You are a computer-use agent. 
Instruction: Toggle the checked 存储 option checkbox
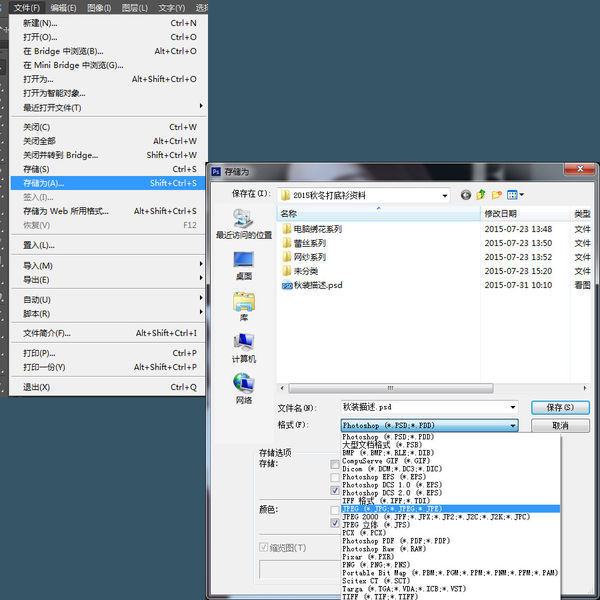pyautogui.click(x=335, y=490)
